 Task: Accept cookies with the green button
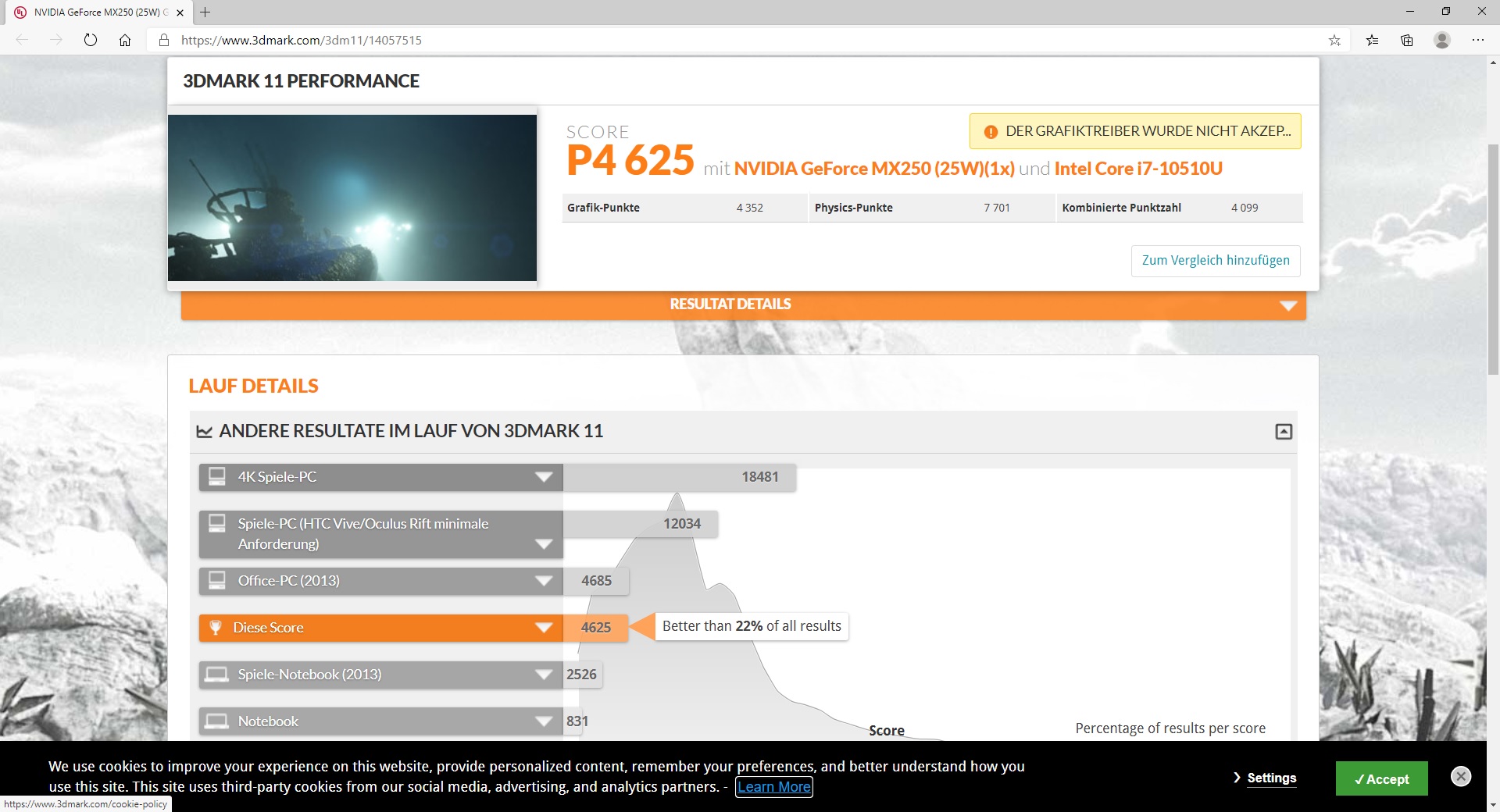[1381, 778]
